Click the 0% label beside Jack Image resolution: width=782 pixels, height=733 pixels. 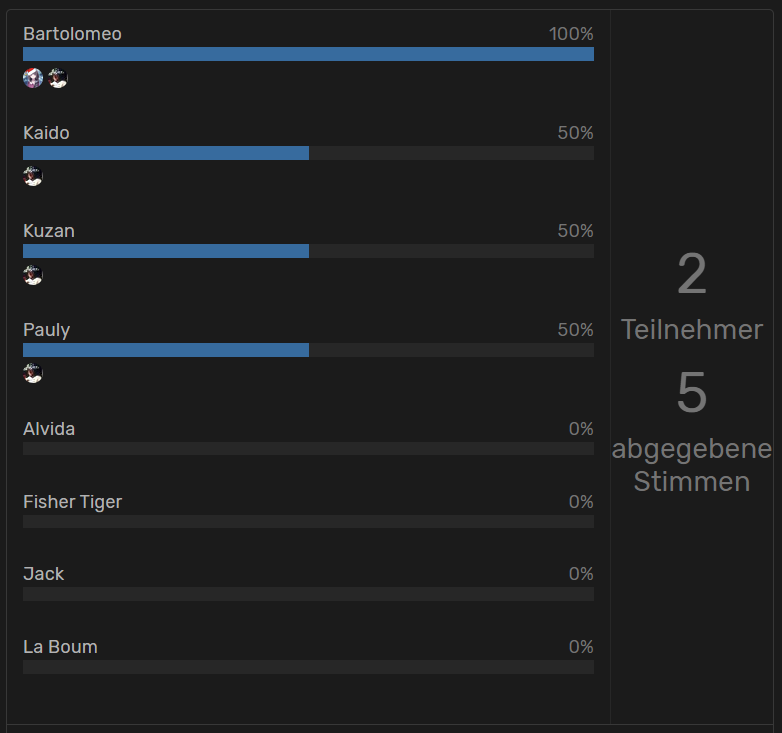click(581, 574)
